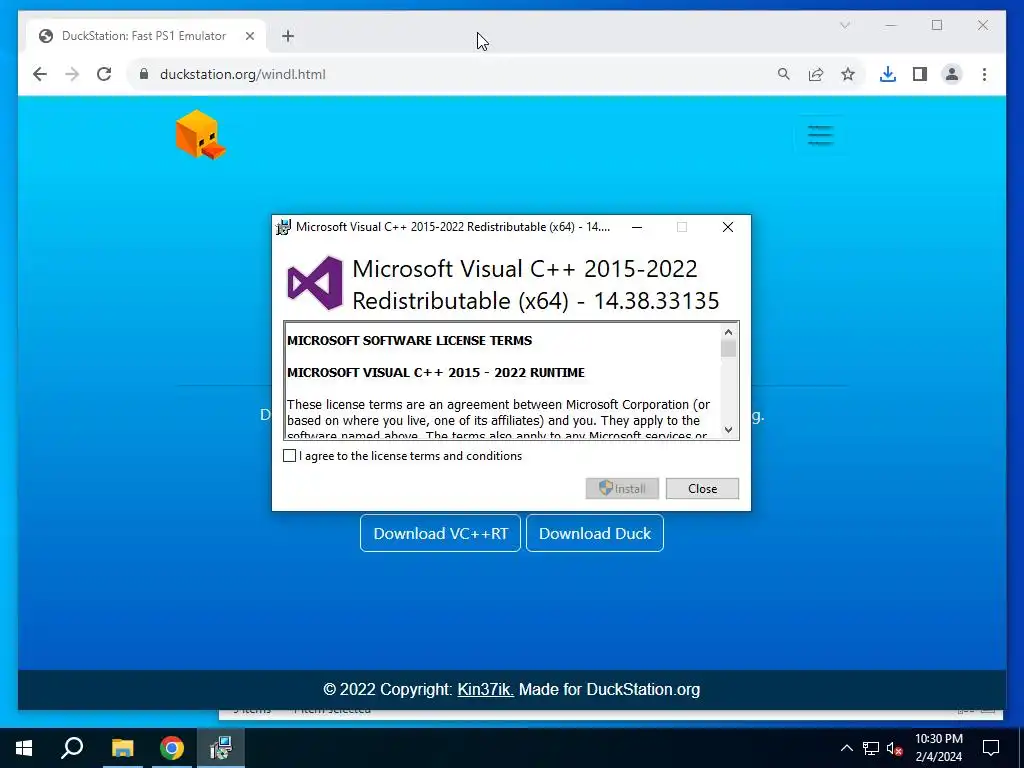The width and height of the screenshot is (1024, 768).
Task: Open Chrome tab search chevron
Action: click(844, 25)
